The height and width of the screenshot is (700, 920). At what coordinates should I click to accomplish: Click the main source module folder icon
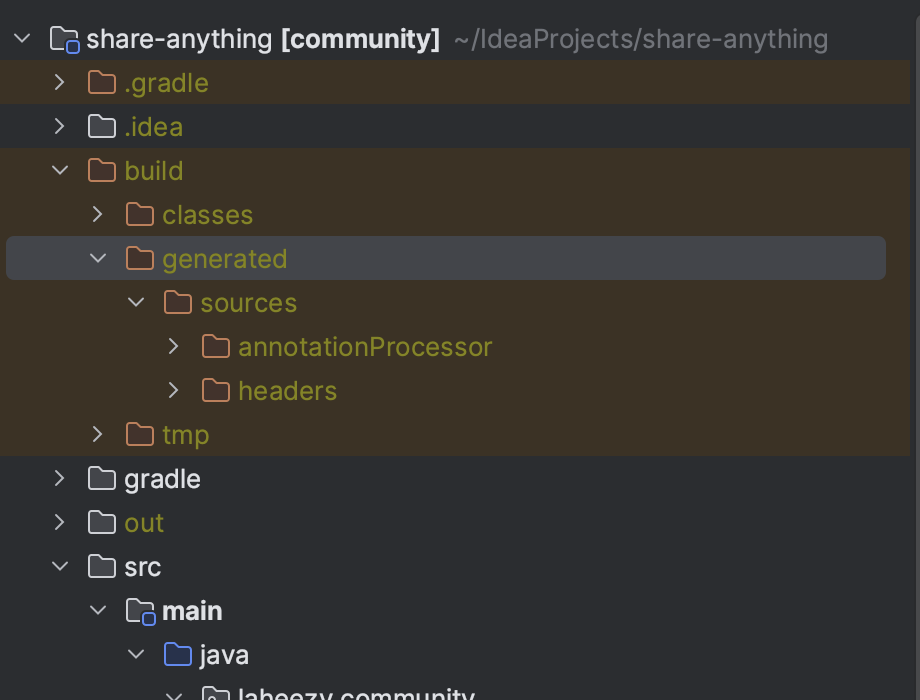coord(140,611)
